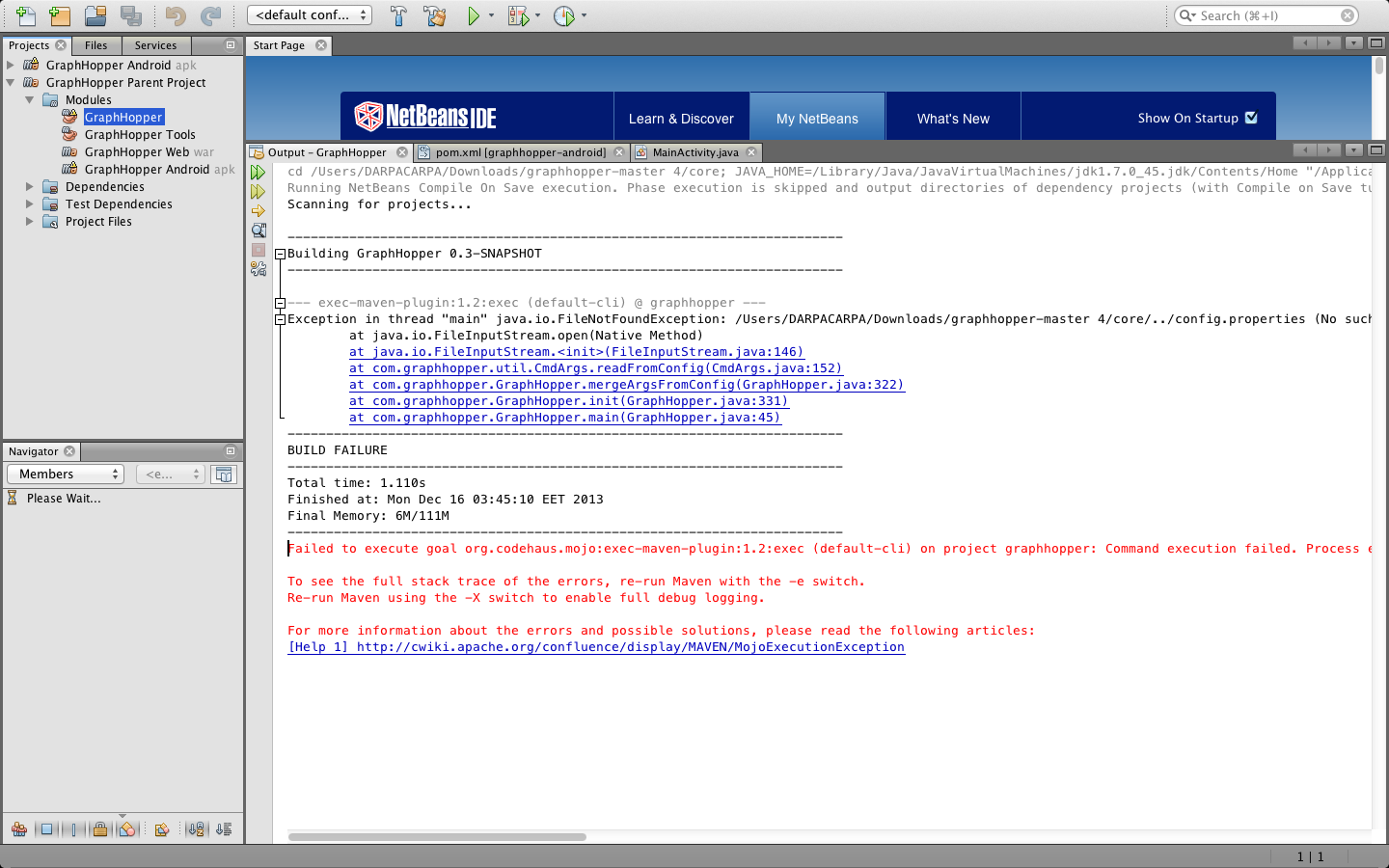Open the Profile Project dropdown arrow

click(584, 15)
